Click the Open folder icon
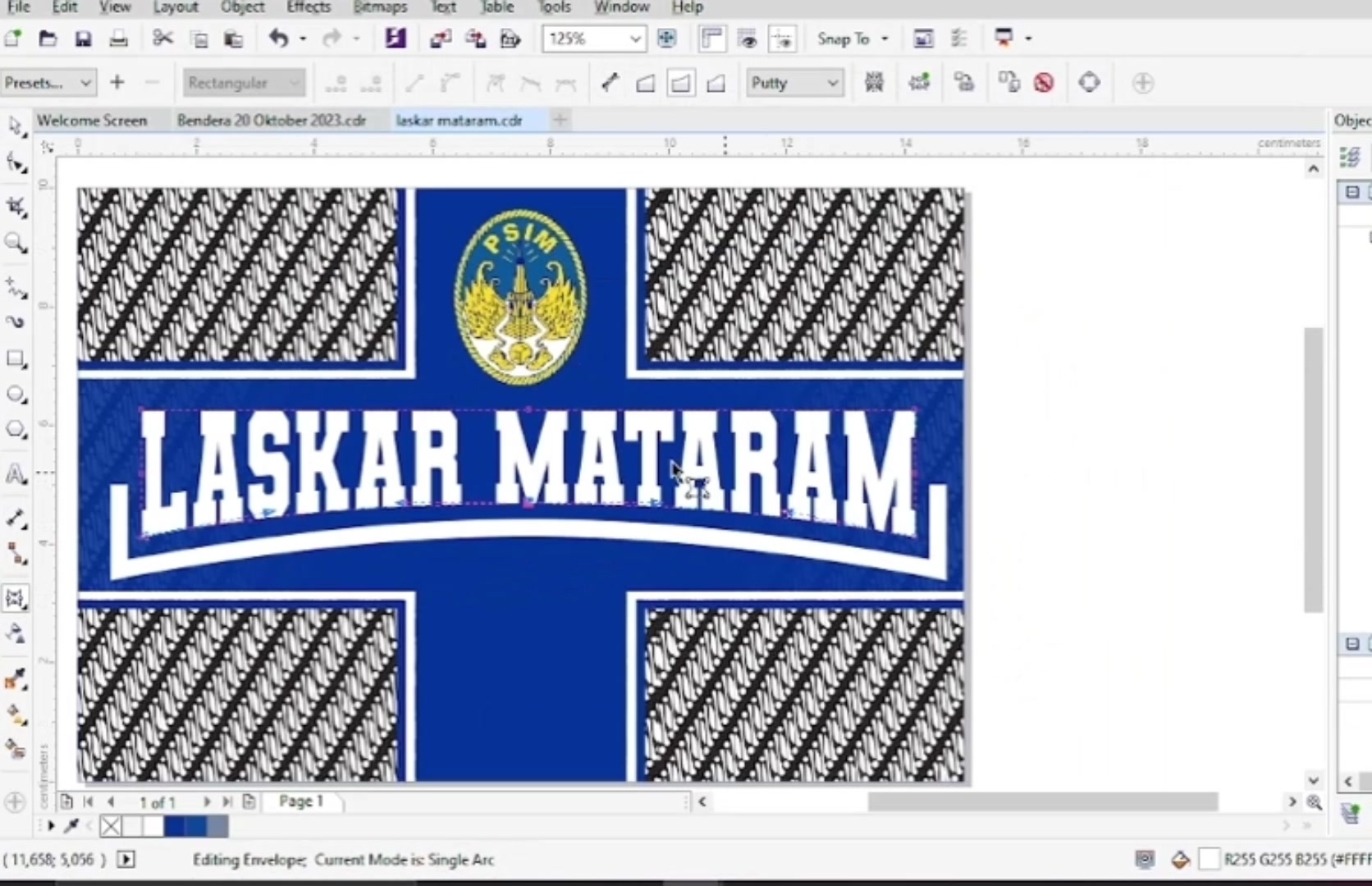This screenshot has width=1372, height=886. [x=48, y=39]
